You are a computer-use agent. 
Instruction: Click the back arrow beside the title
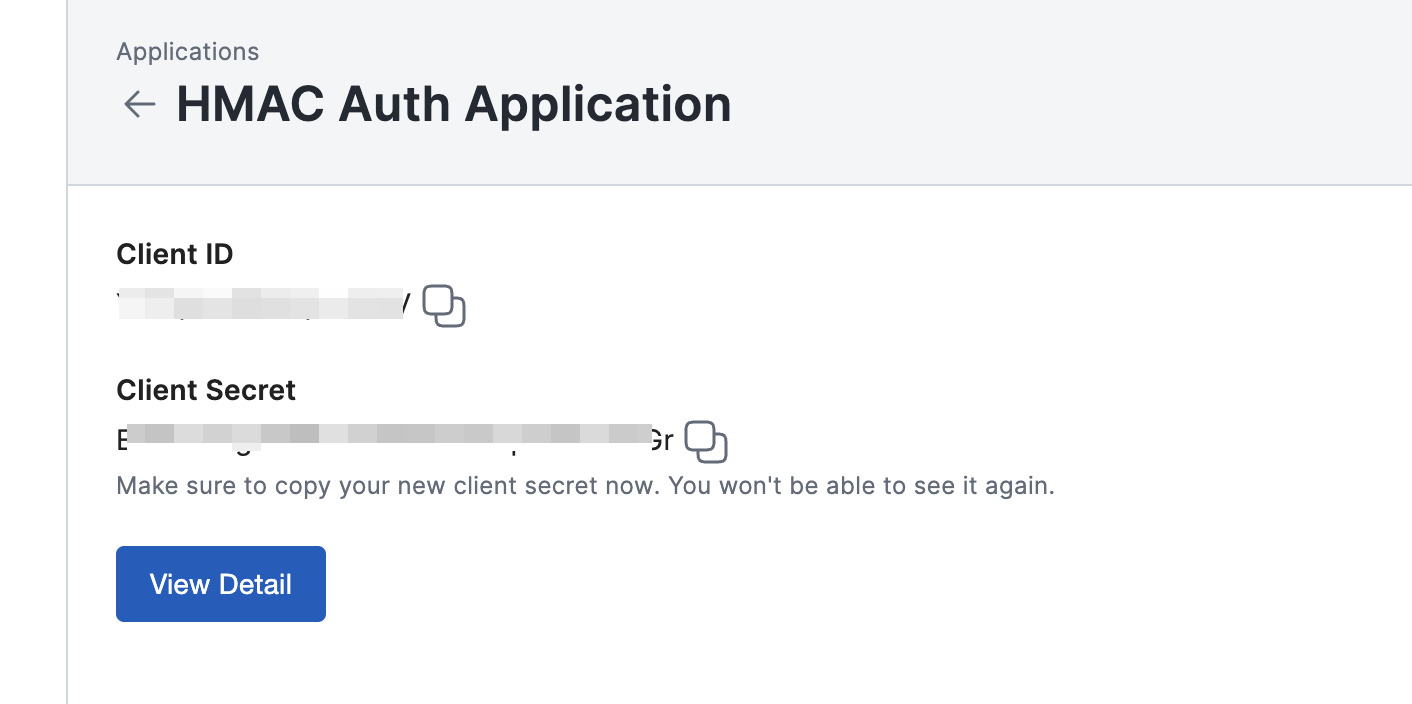[x=139, y=104]
